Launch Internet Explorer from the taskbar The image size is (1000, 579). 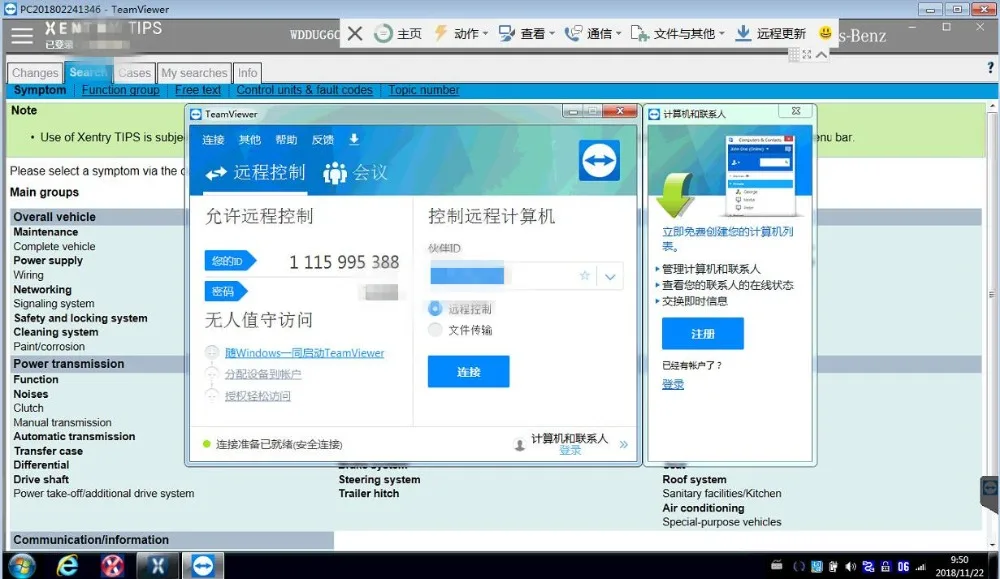coord(67,566)
